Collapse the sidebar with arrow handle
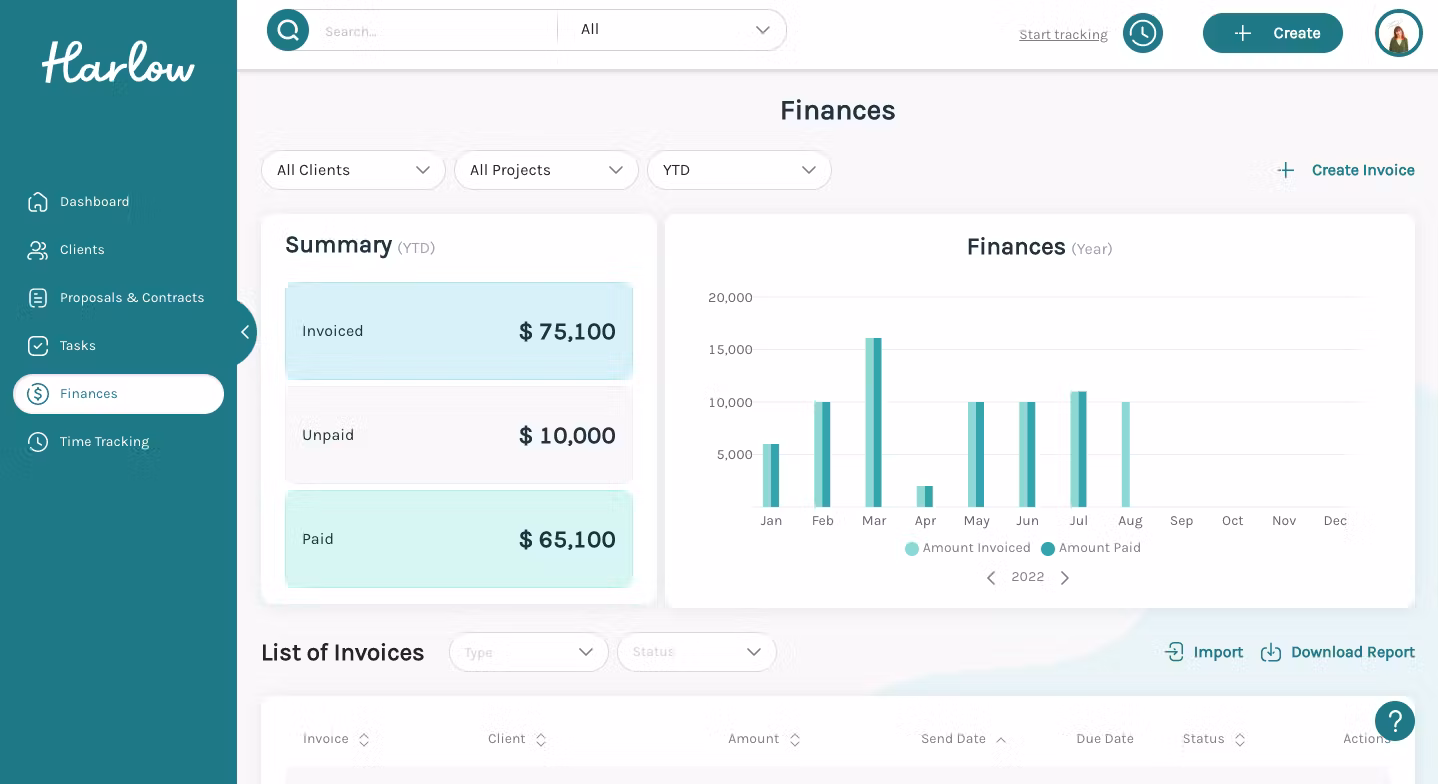 [245, 332]
